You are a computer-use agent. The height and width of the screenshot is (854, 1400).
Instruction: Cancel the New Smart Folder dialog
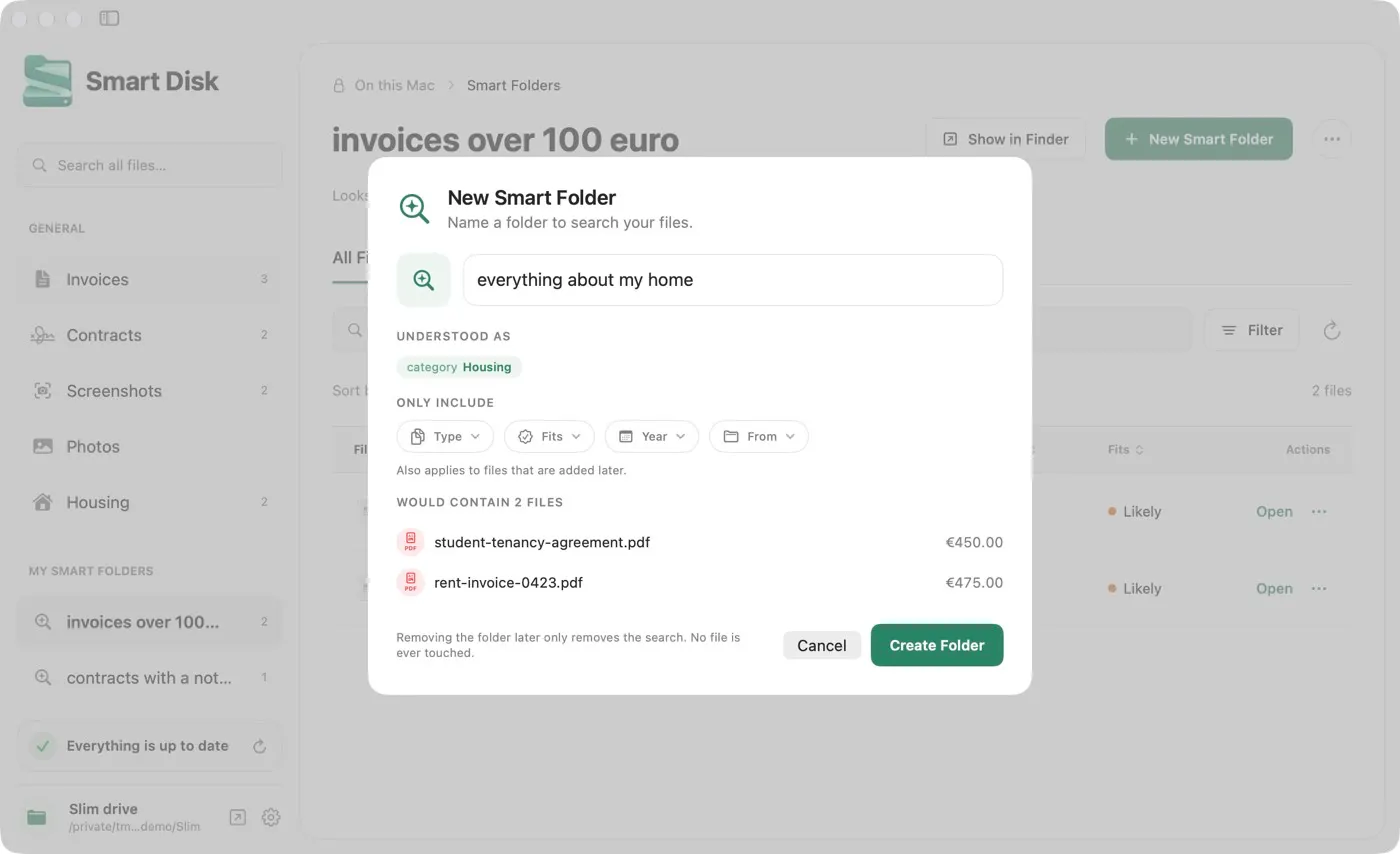click(x=822, y=645)
